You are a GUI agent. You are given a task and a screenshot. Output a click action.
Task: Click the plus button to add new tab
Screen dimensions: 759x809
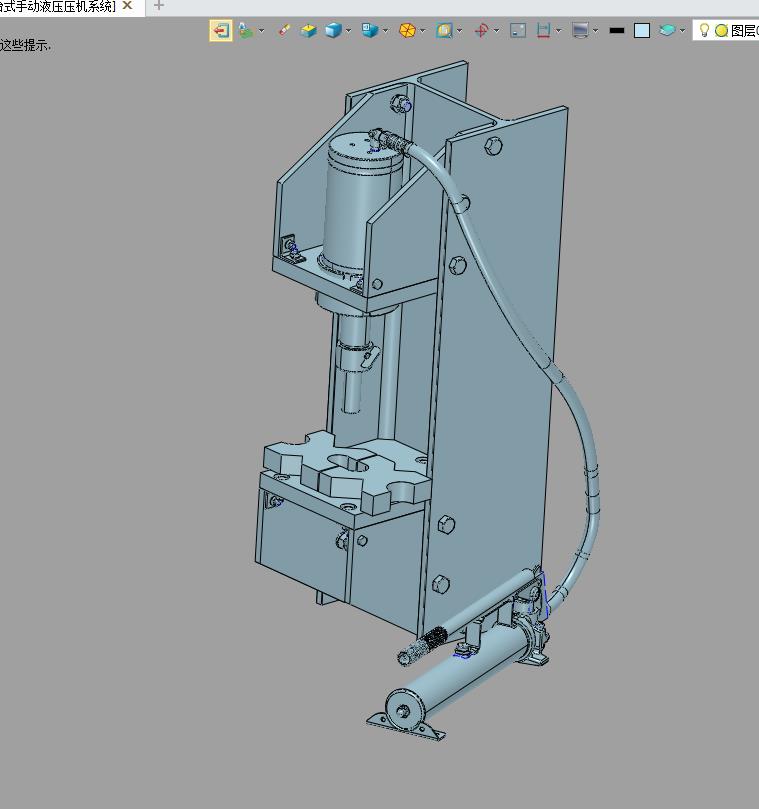click(159, 6)
